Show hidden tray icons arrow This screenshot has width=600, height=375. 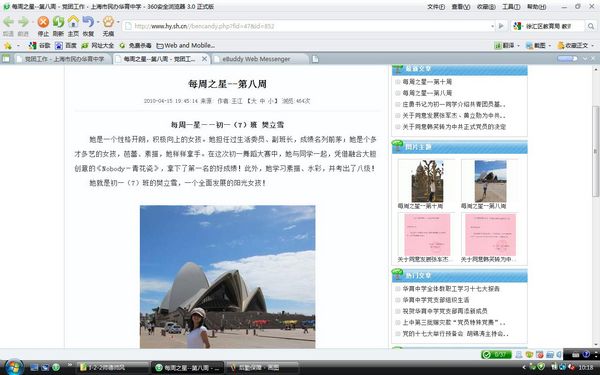pos(523,368)
